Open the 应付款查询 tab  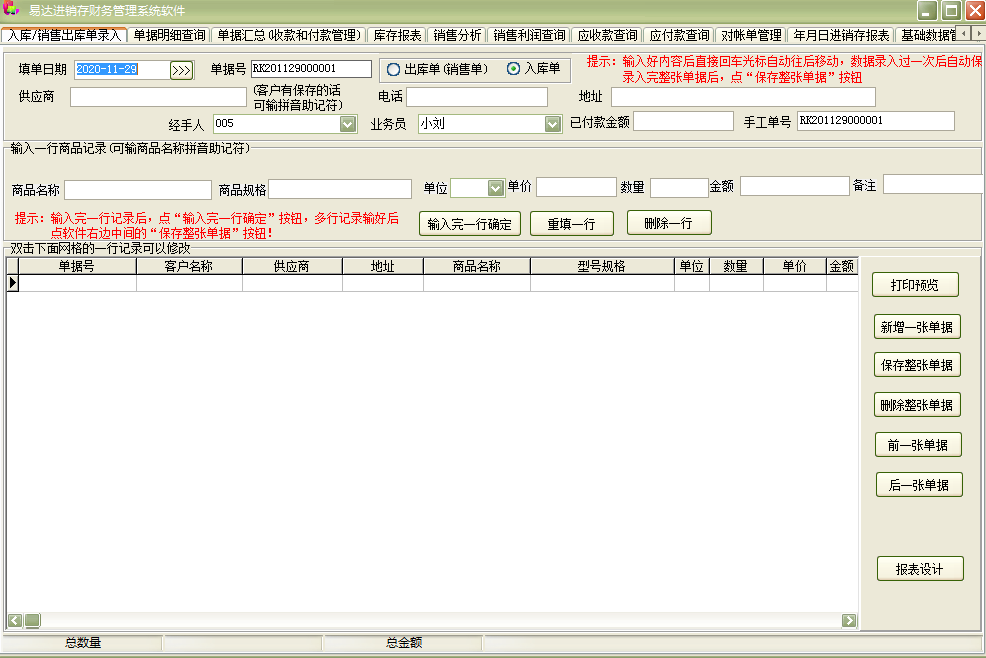coord(679,35)
